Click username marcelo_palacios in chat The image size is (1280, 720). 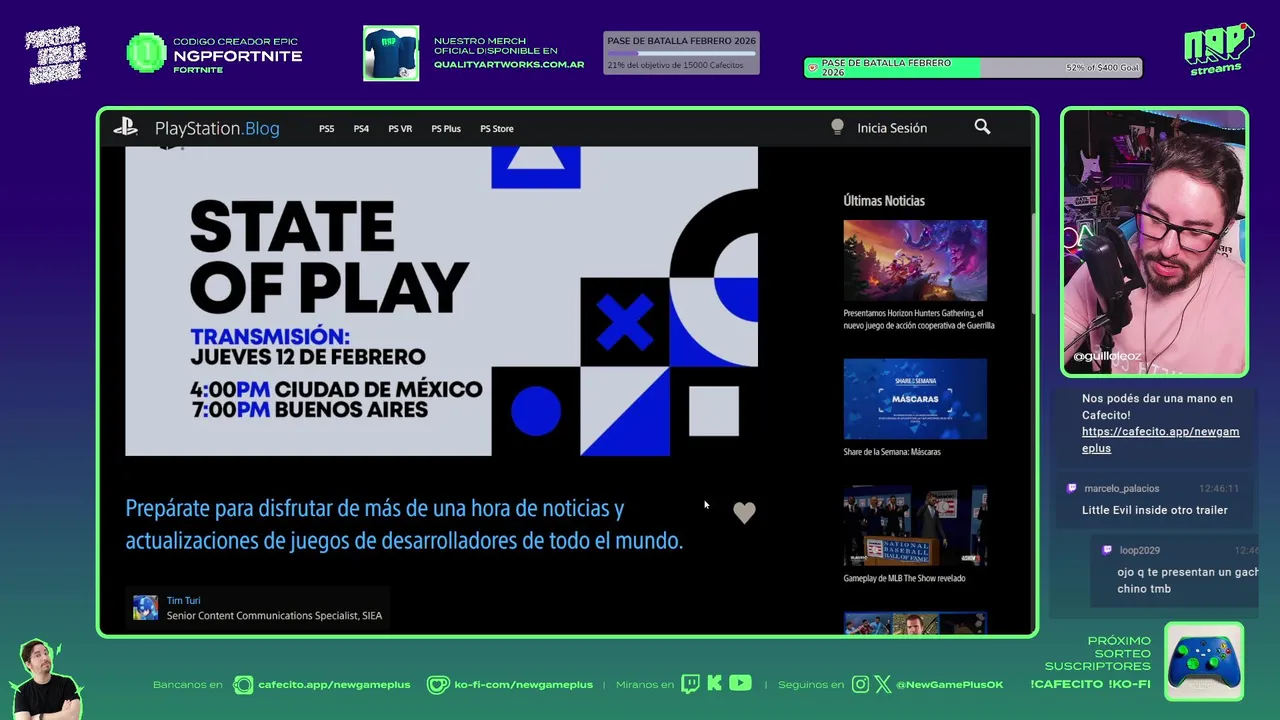pyautogui.click(x=1122, y=489)
